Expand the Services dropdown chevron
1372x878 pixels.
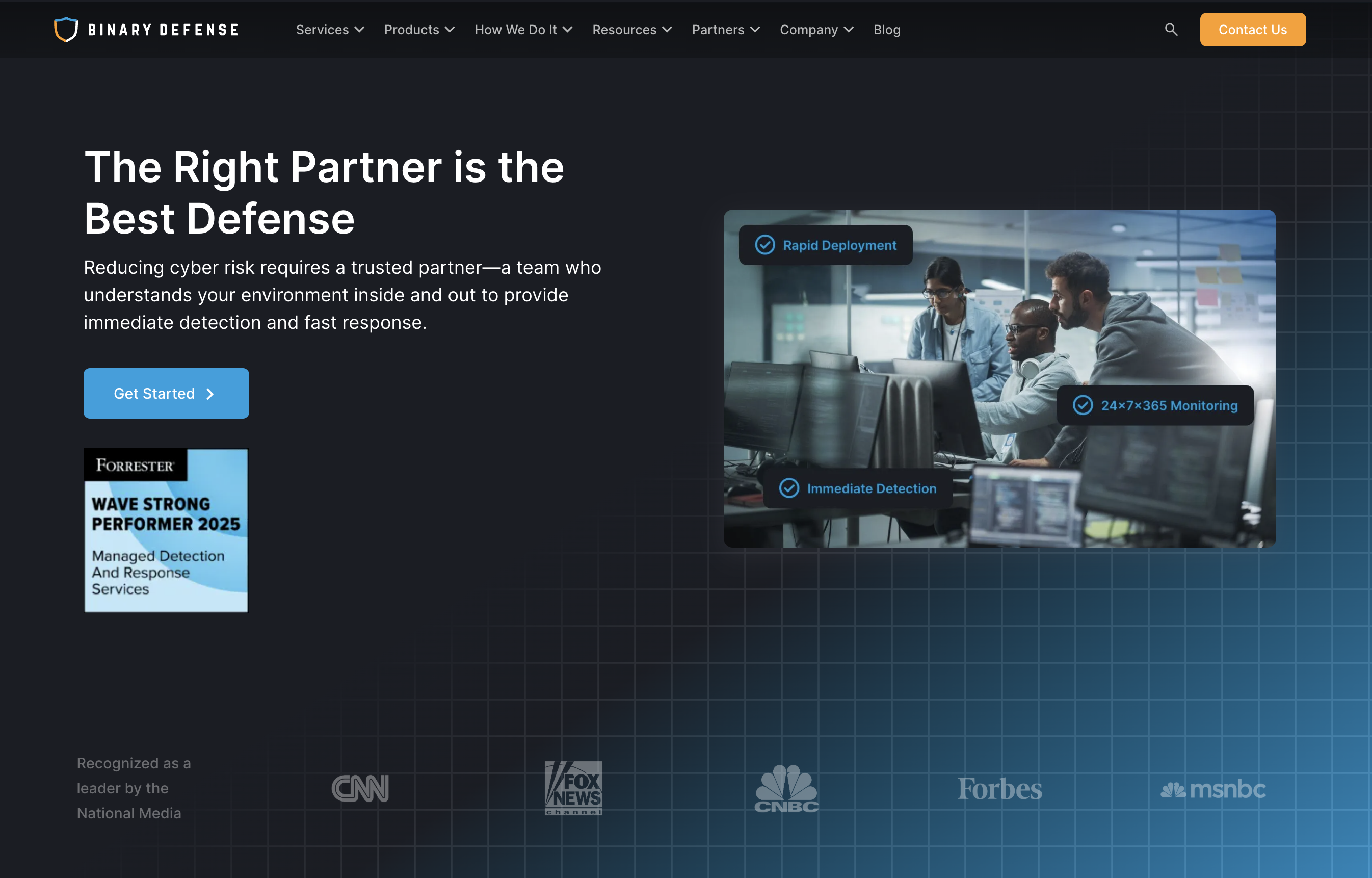coord(359,30)
